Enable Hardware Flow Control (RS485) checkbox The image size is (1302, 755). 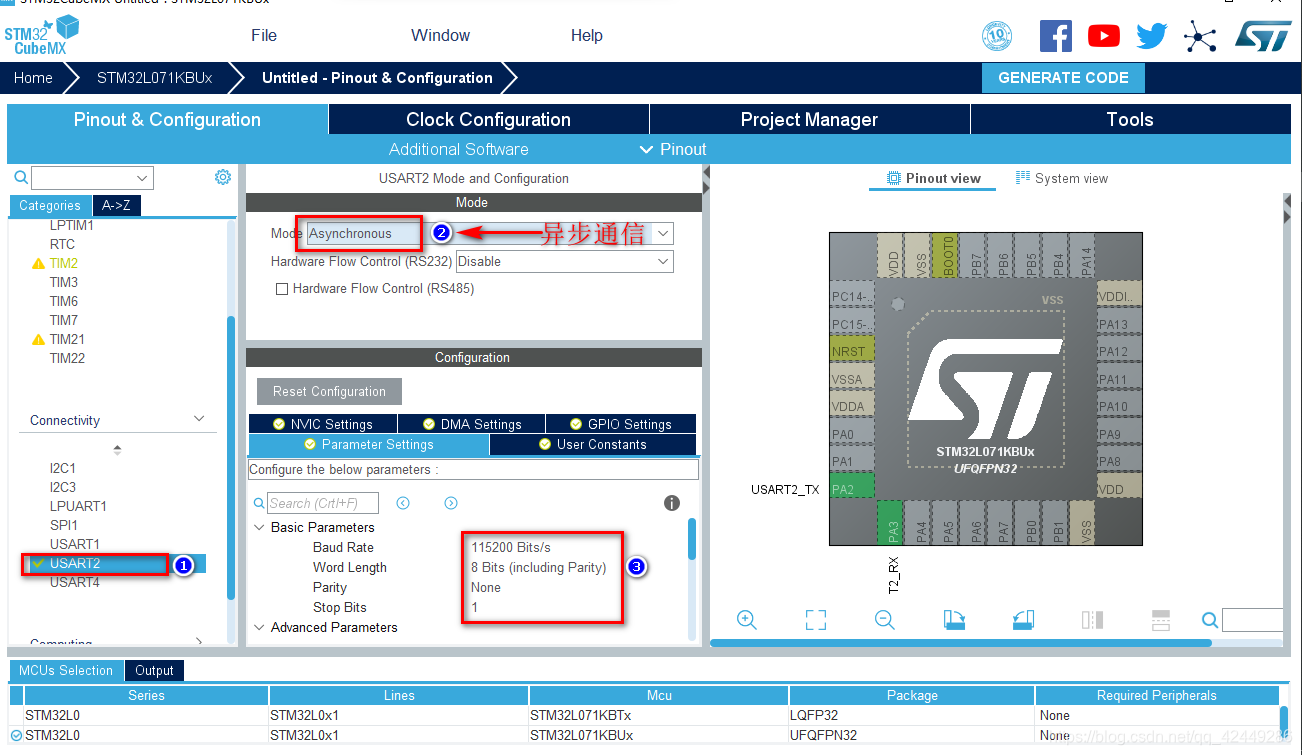(x=282, y=289)
